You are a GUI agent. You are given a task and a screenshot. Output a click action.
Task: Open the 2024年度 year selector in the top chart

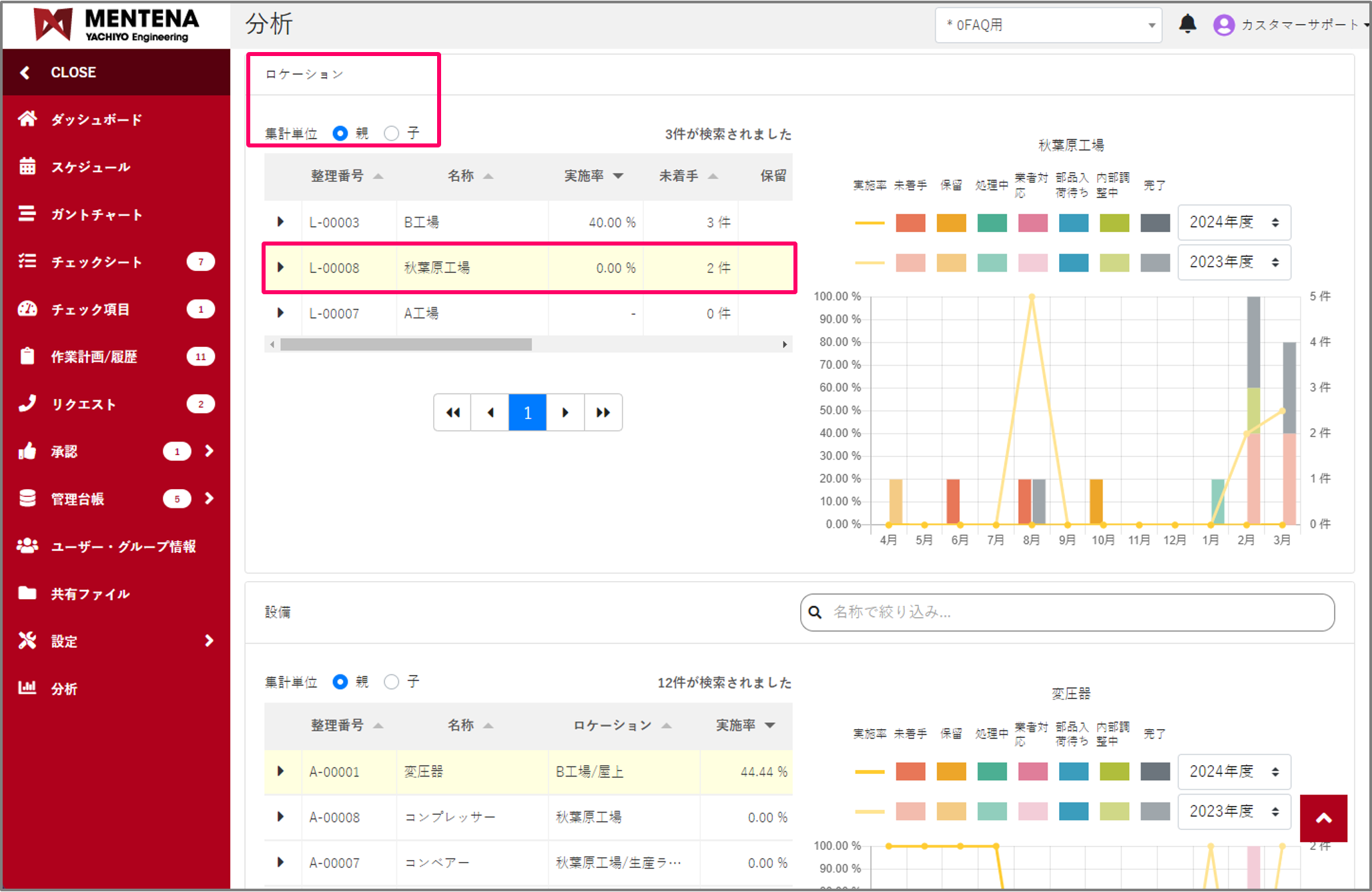(1233, 222)
